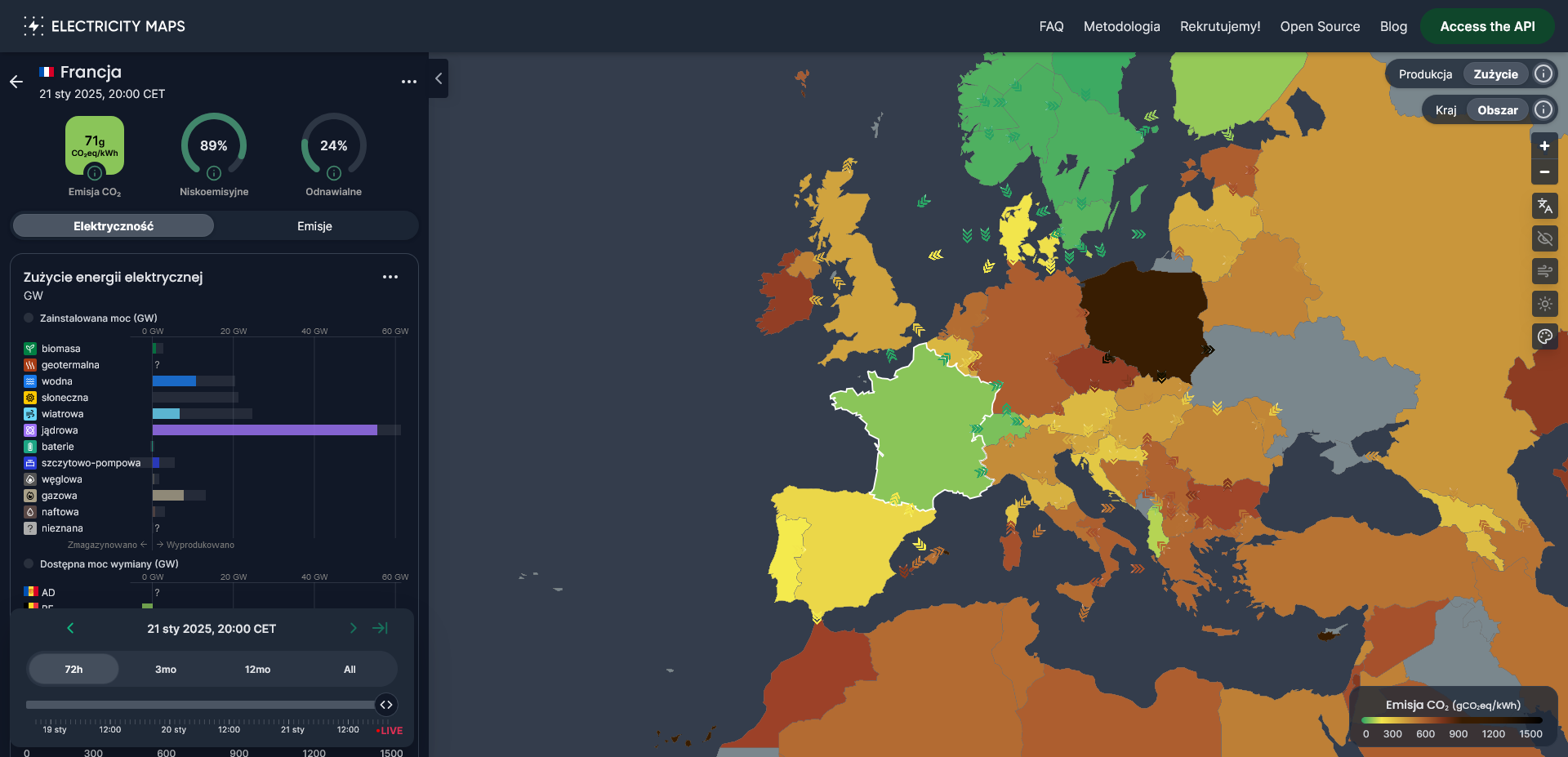Click the 71g CO₂eq/kWh emission badge

pos(95,145)
